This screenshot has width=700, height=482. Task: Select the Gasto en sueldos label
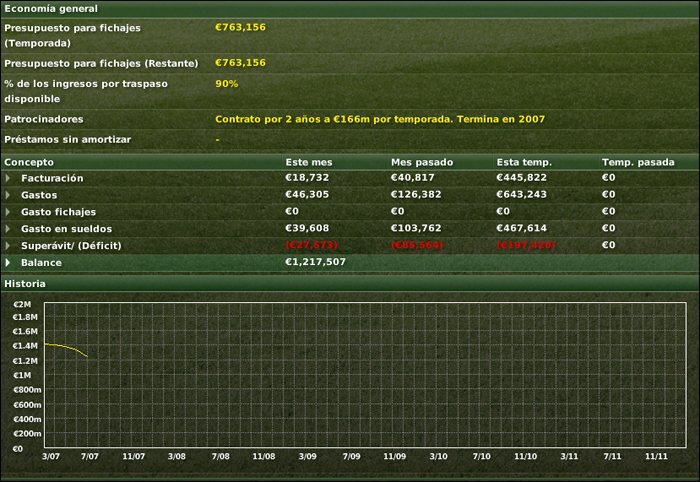67,229
